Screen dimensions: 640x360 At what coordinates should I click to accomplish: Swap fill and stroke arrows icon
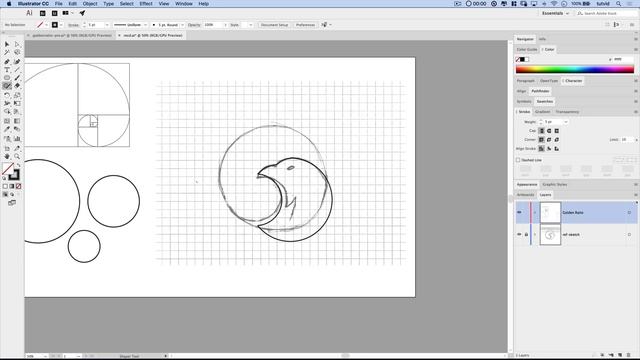click(18, 165)
